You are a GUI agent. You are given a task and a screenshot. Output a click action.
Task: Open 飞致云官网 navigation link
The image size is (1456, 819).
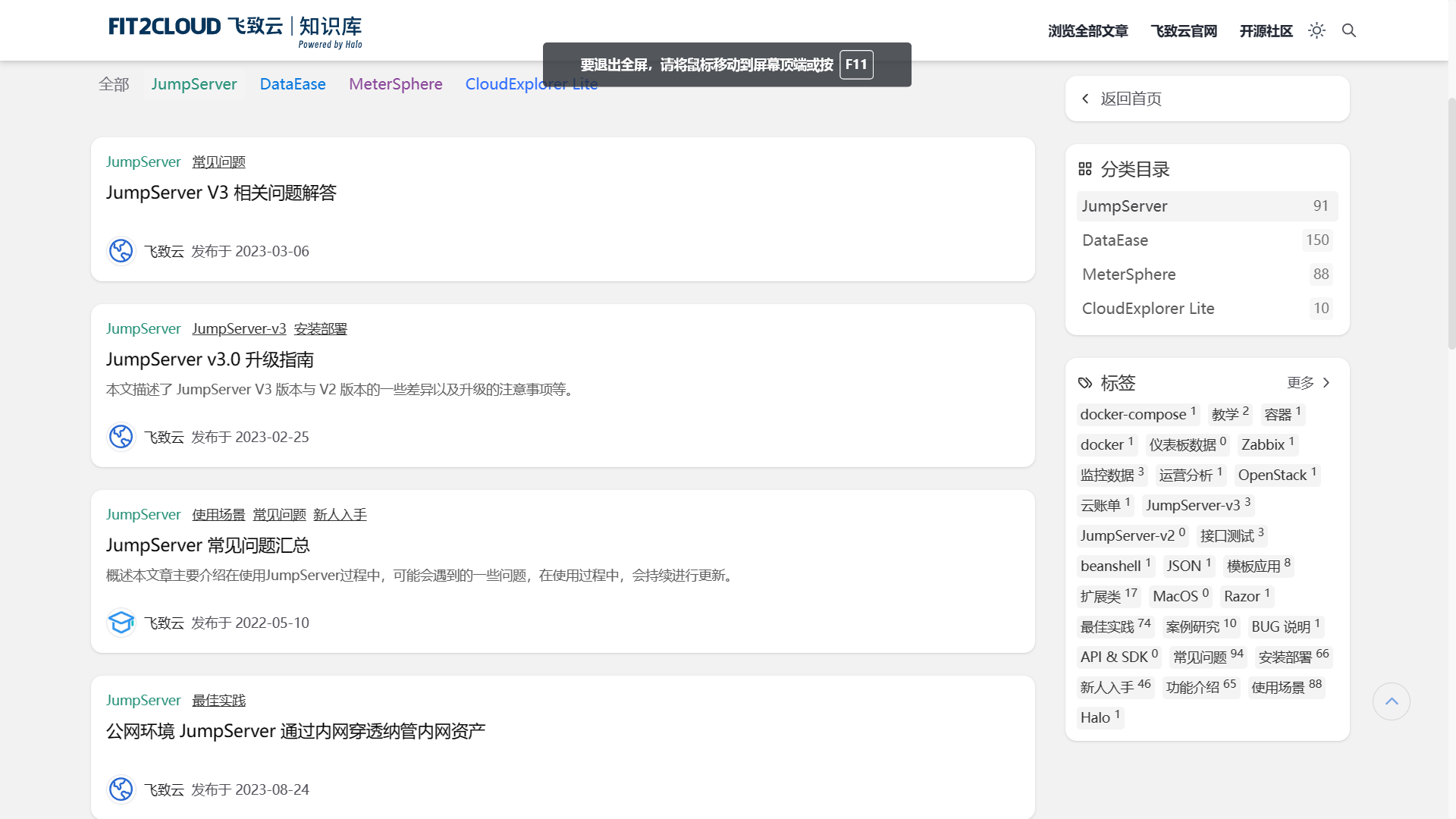[1184, 31]
